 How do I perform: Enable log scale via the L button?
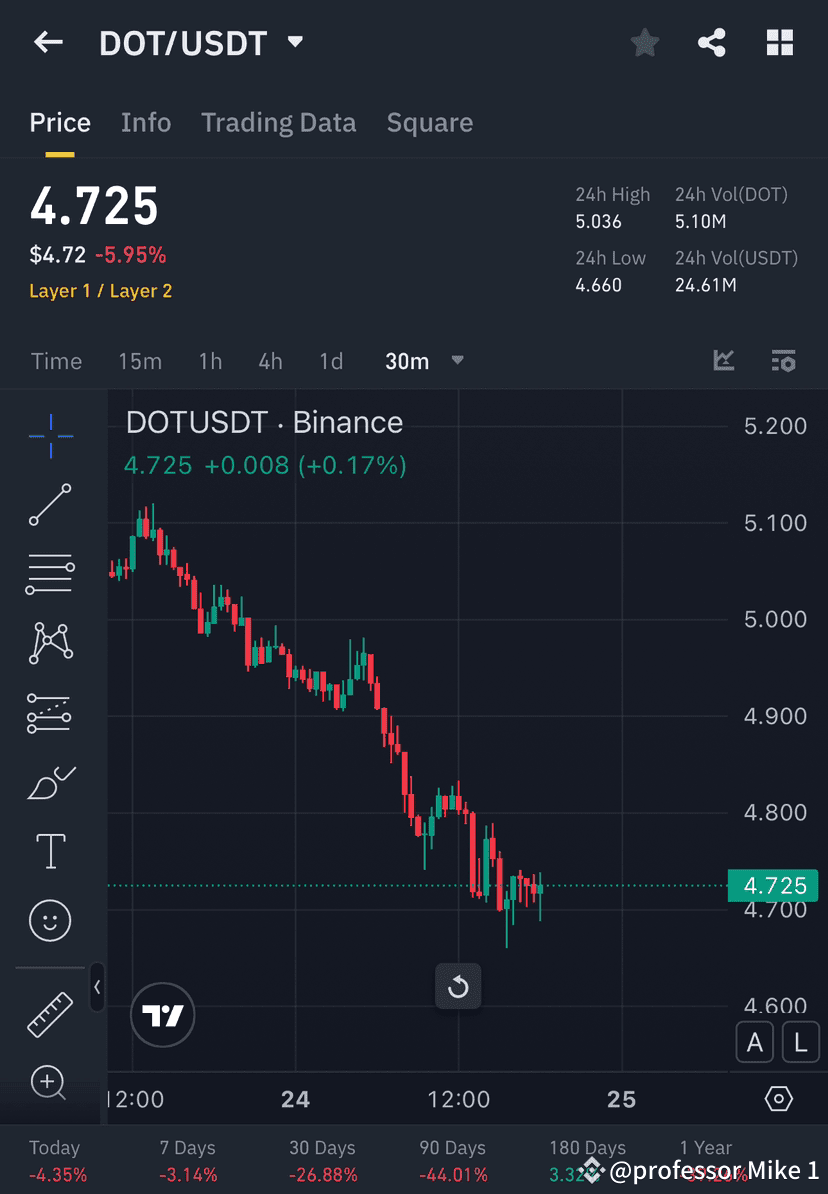coord(800,1042)
